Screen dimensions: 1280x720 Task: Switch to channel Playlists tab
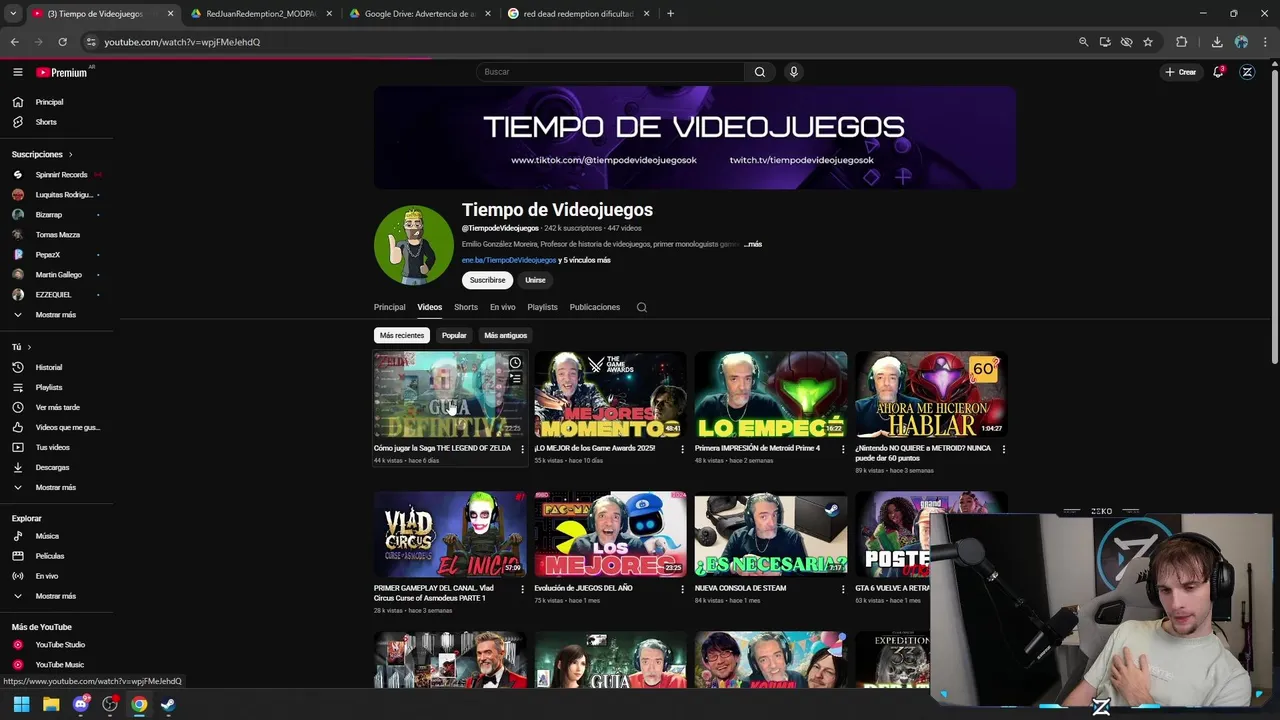pyautogui.click(x=542, y=307)
